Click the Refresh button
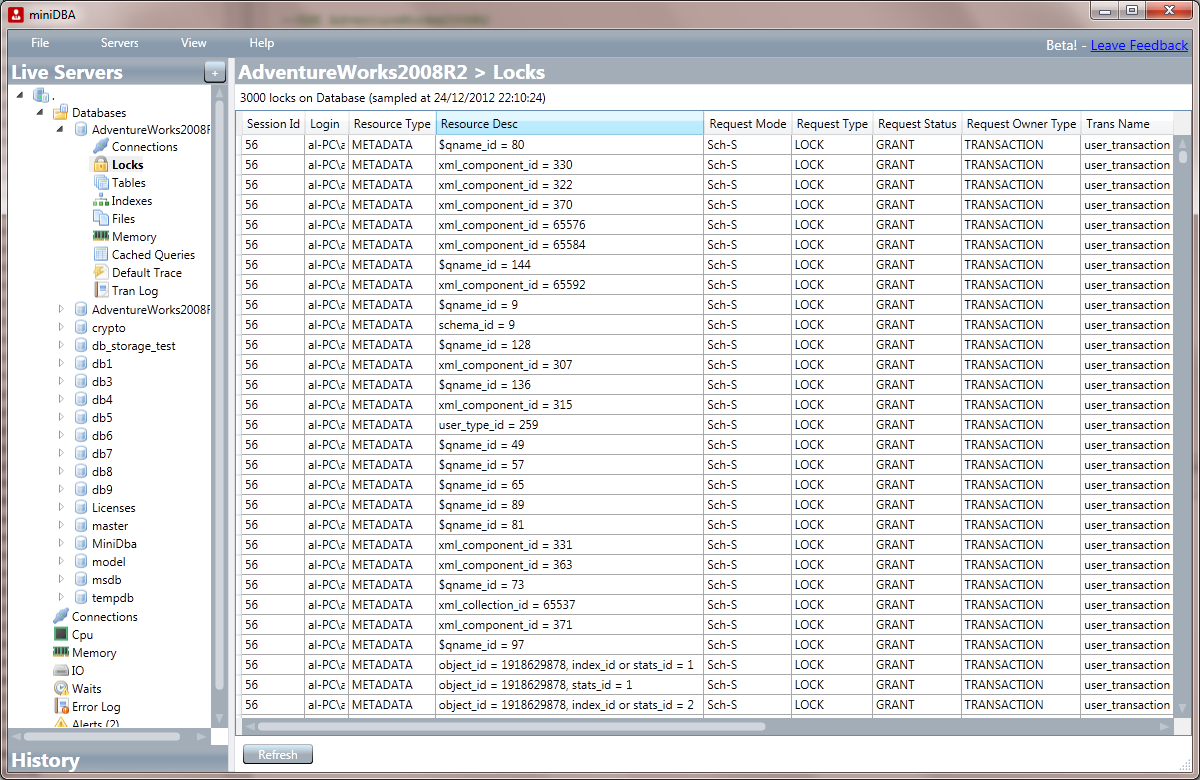This screenshot has width=1200, height=780. (278, 754)
